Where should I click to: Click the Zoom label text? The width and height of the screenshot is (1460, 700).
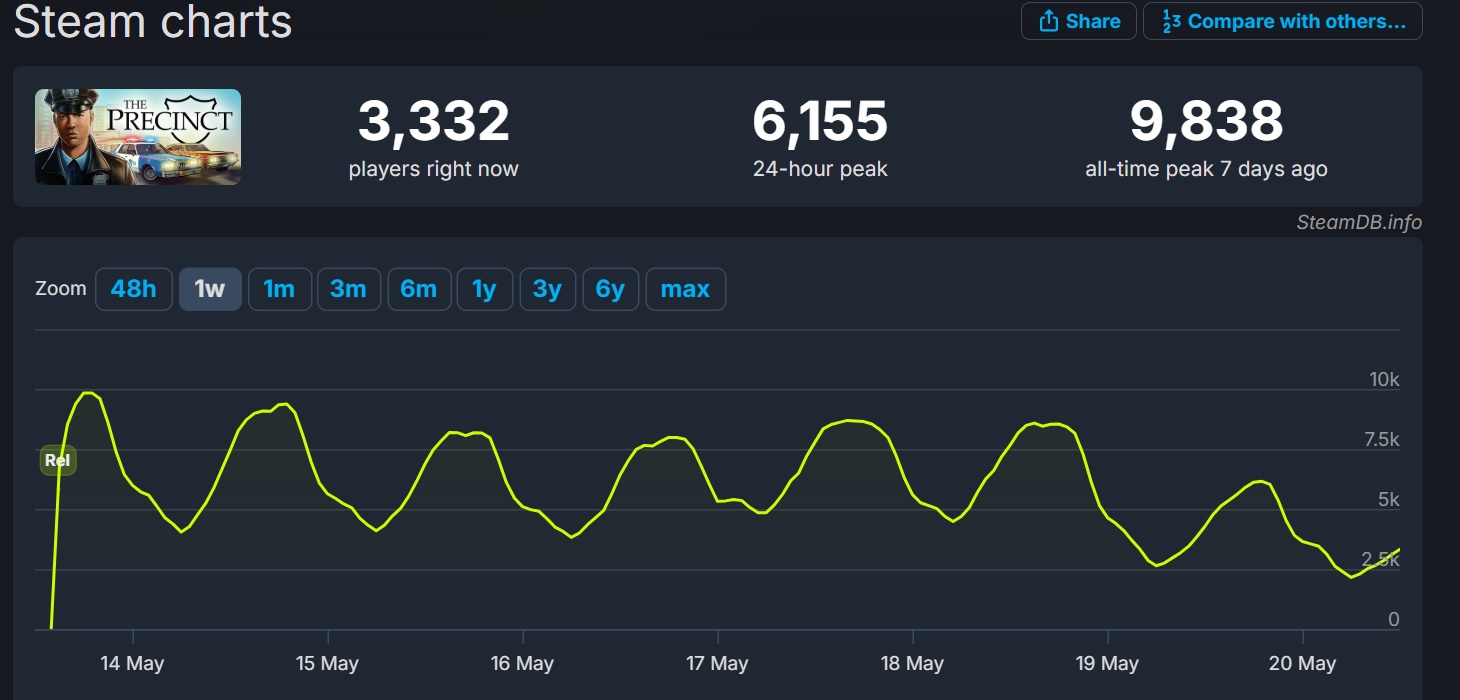point(61,288)
